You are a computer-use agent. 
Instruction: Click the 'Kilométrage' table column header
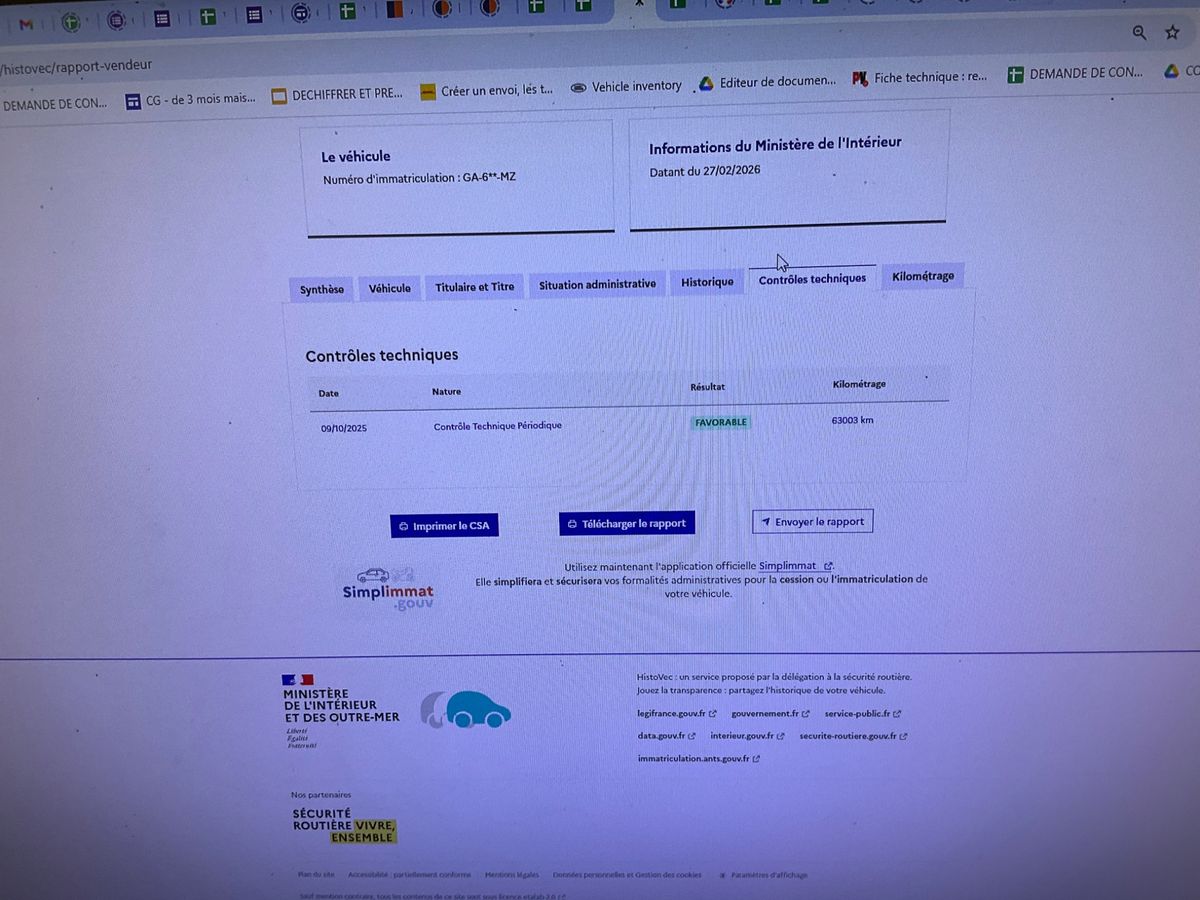pyautogui.click(x=859, y=384)
